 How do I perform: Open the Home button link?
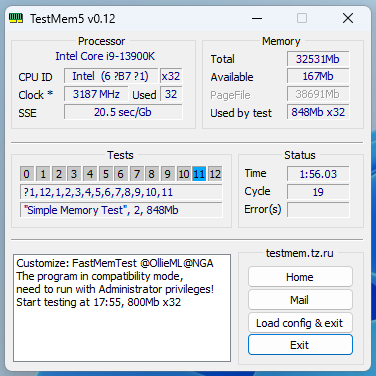pos(300,277)
